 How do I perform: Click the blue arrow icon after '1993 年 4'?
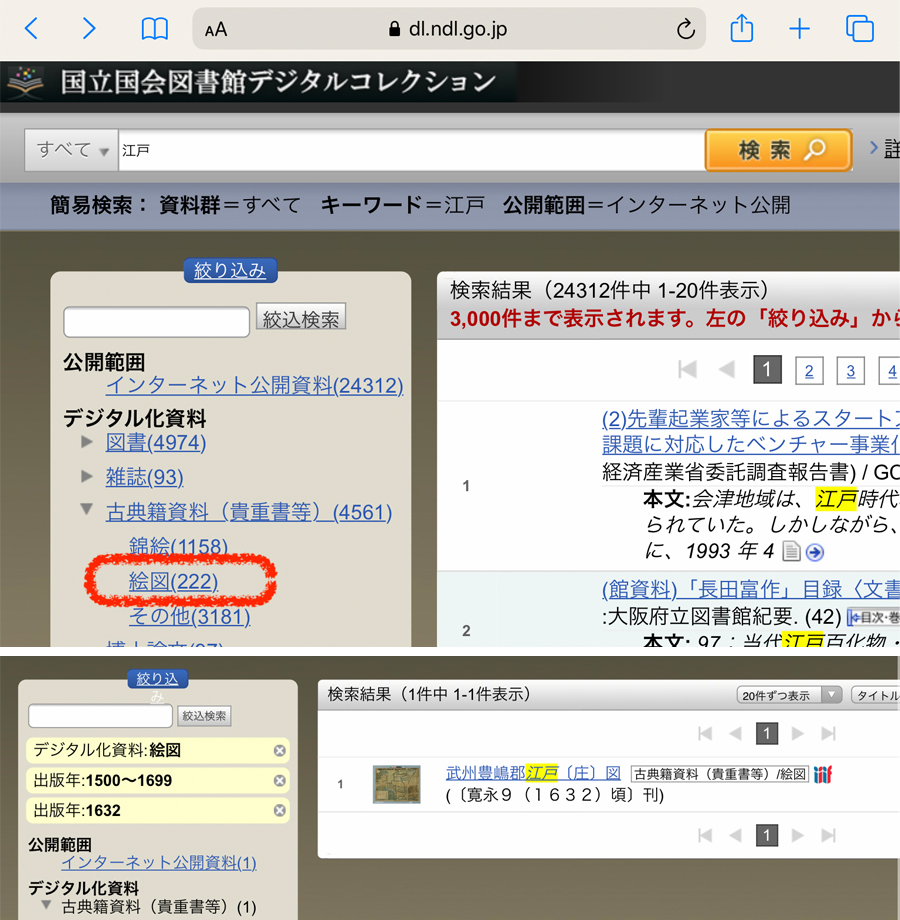[x=815, y=552]
